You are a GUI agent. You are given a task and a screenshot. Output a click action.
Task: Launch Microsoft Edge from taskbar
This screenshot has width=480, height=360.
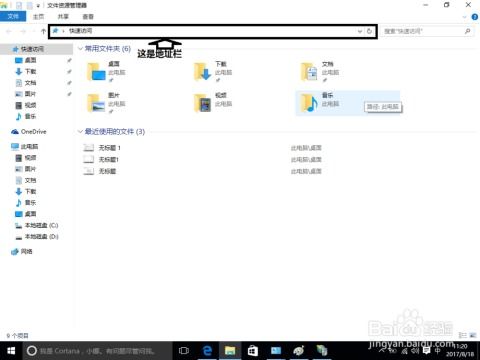pos(207,351)
